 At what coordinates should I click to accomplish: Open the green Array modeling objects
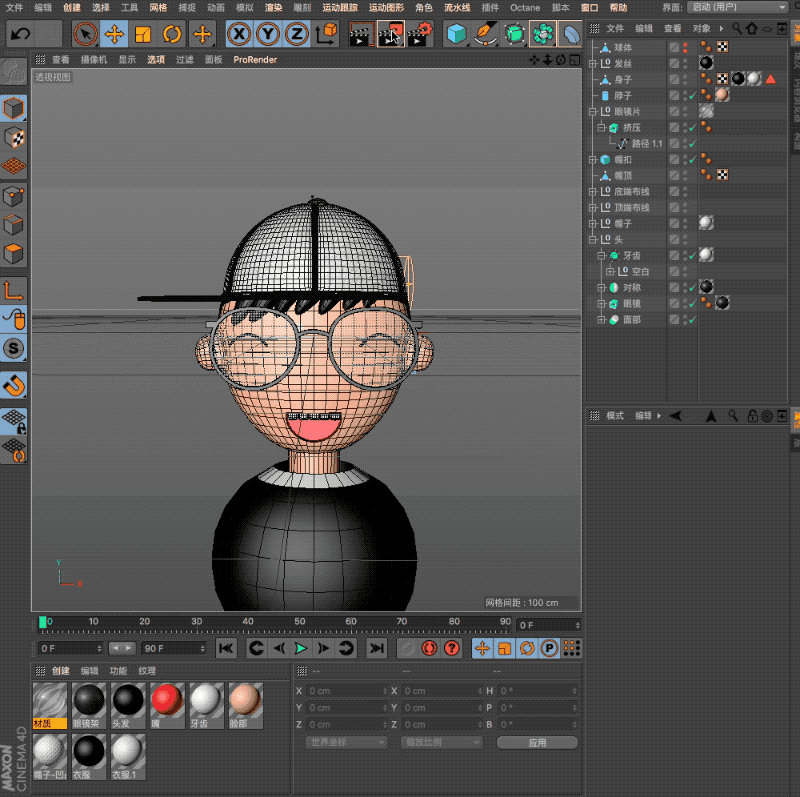pos(543,34)
